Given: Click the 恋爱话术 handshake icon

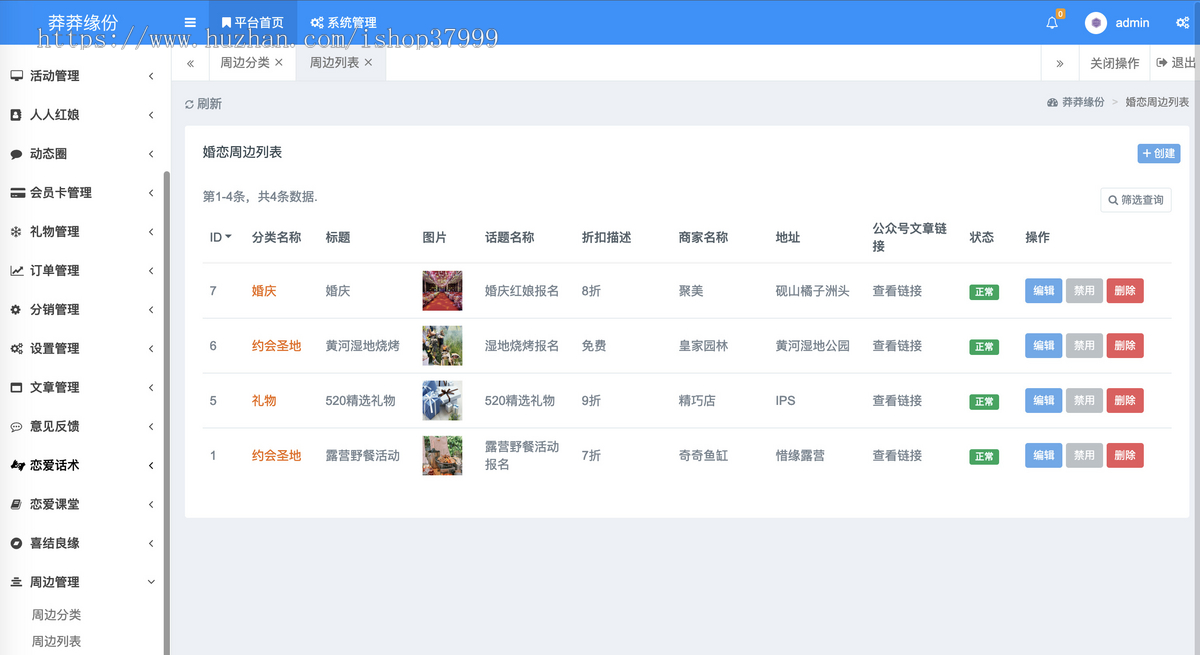Looking at the screenshot, I should 17,466.
